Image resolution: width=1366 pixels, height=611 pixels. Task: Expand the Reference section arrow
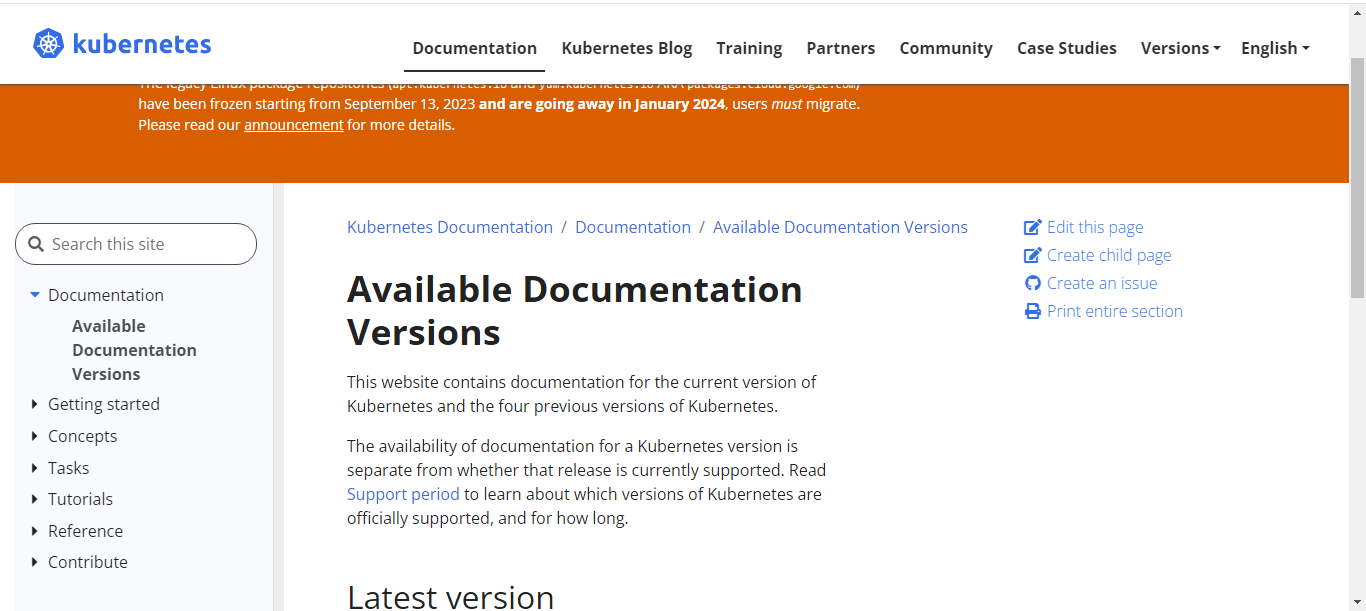tap(35, 531)
